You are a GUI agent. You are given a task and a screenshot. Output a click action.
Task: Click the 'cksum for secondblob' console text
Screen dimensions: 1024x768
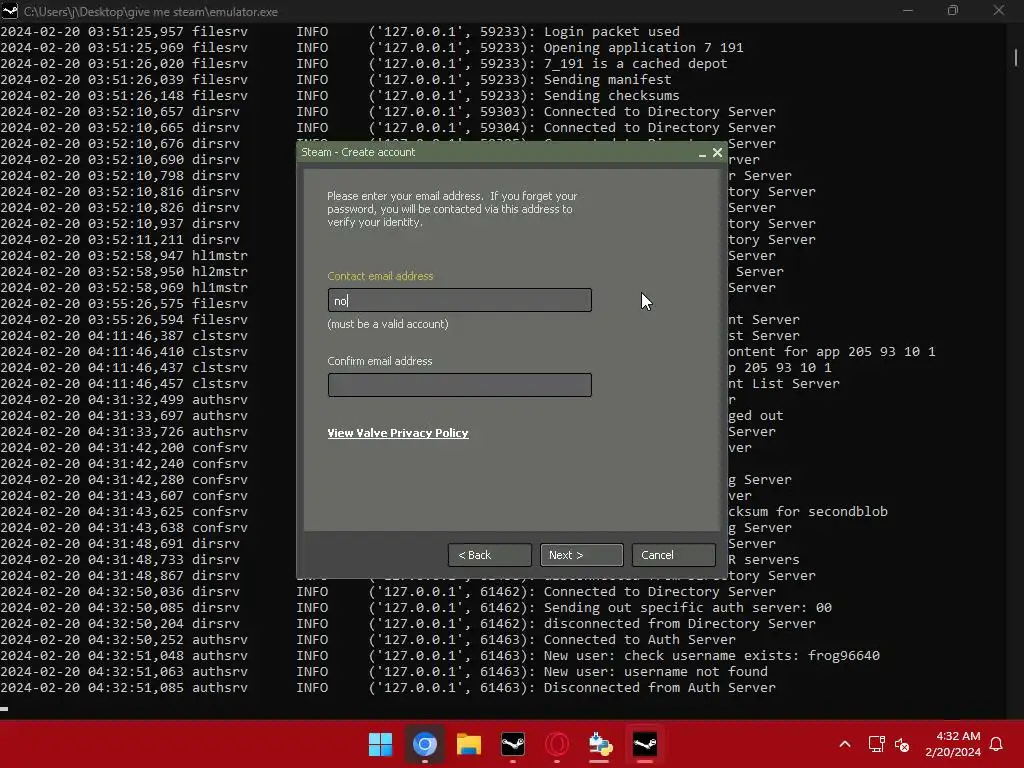click(x=808, y=511)
